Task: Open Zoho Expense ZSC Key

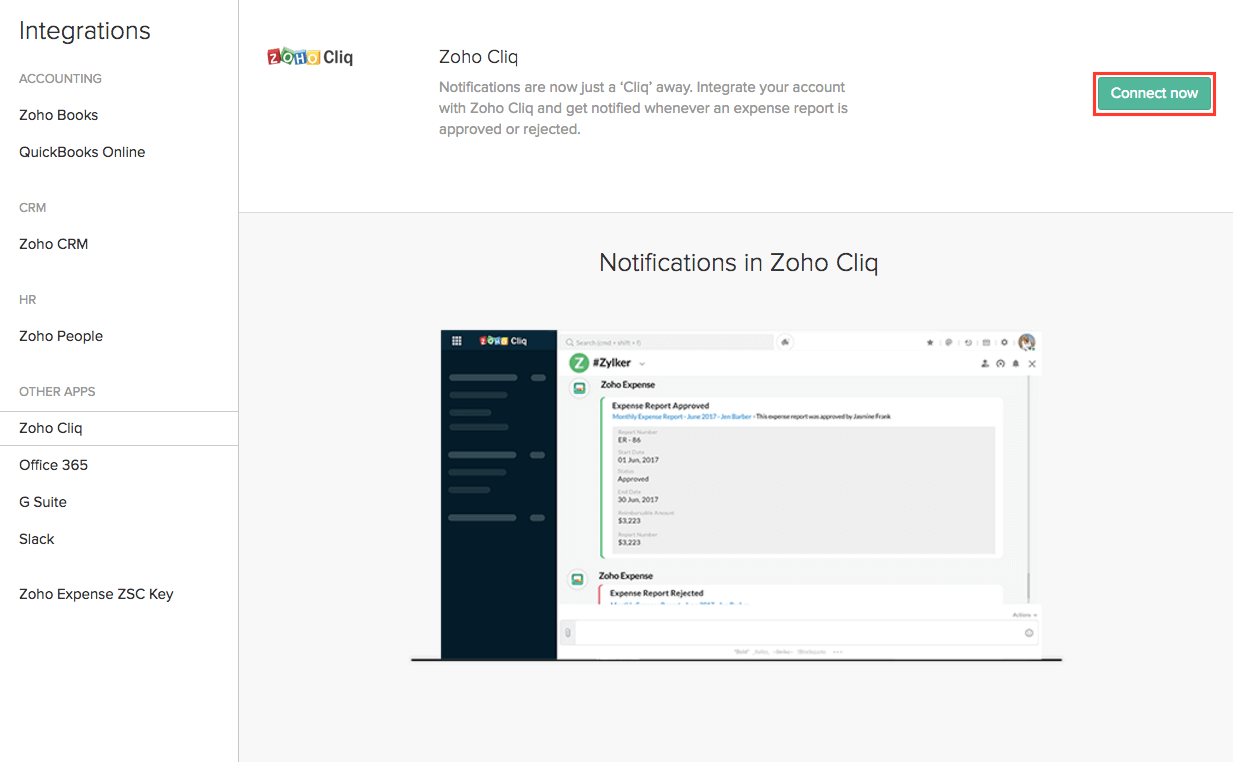Action: [96, 594]
